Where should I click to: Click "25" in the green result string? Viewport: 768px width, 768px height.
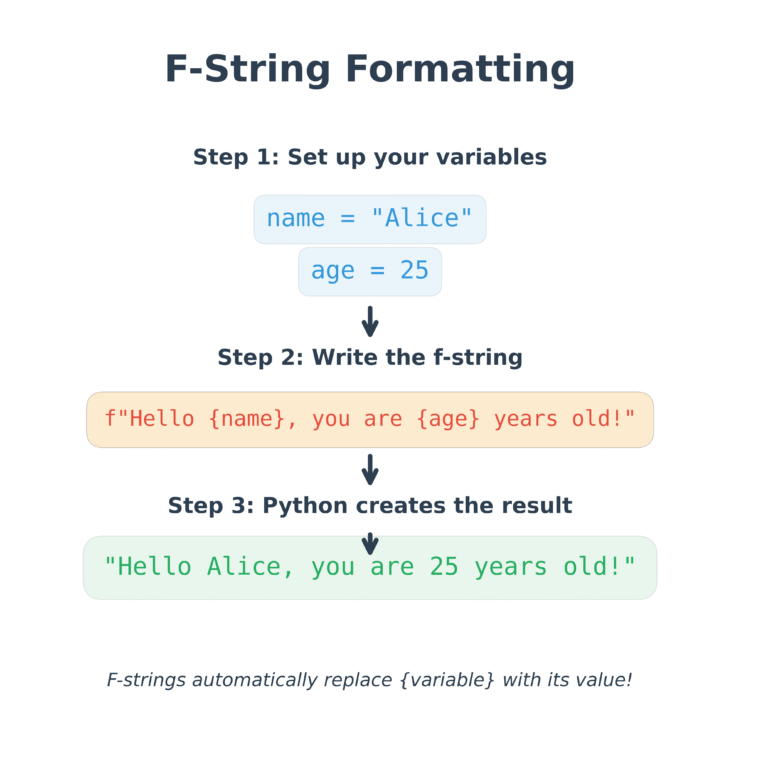[444, 567]
